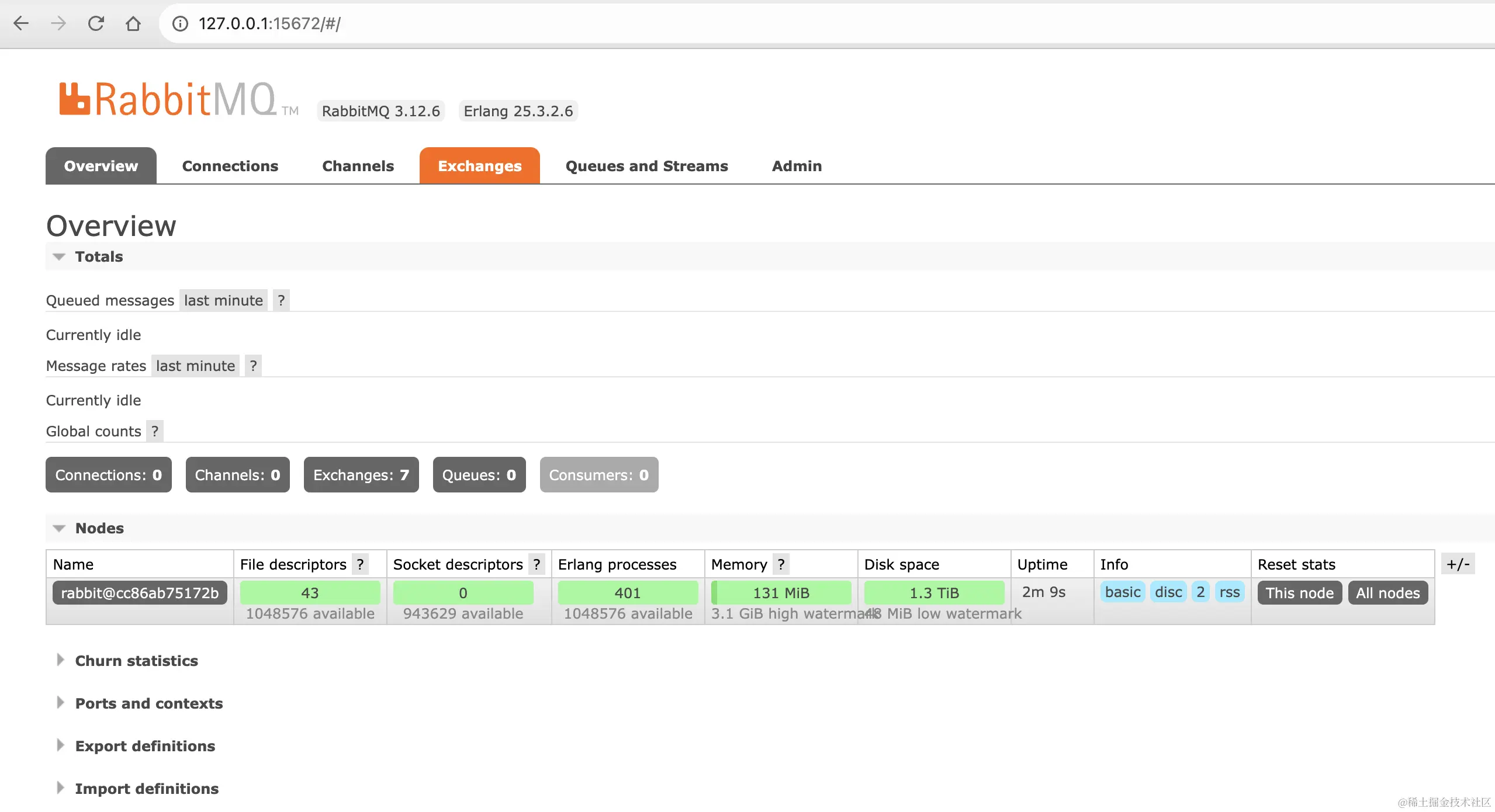The width and height of the screenshot is (1495, 812).
Task: Expand Ports and contexts section
Action: [x=148, y=703]
